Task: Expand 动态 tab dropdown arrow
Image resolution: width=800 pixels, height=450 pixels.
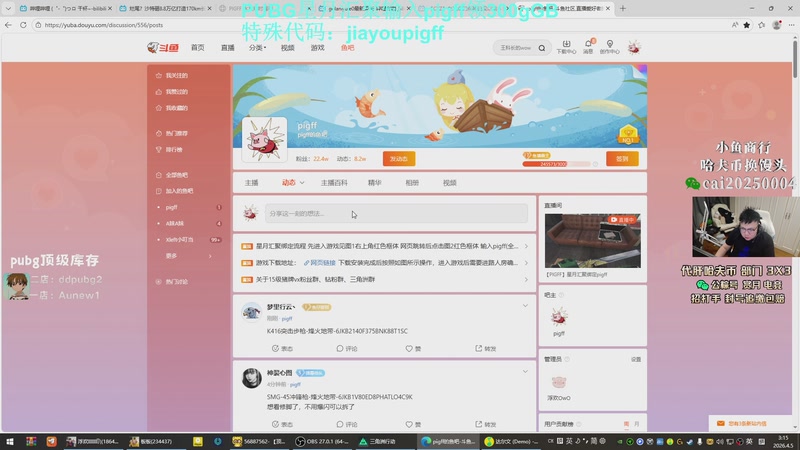Action: pos(302,183)
